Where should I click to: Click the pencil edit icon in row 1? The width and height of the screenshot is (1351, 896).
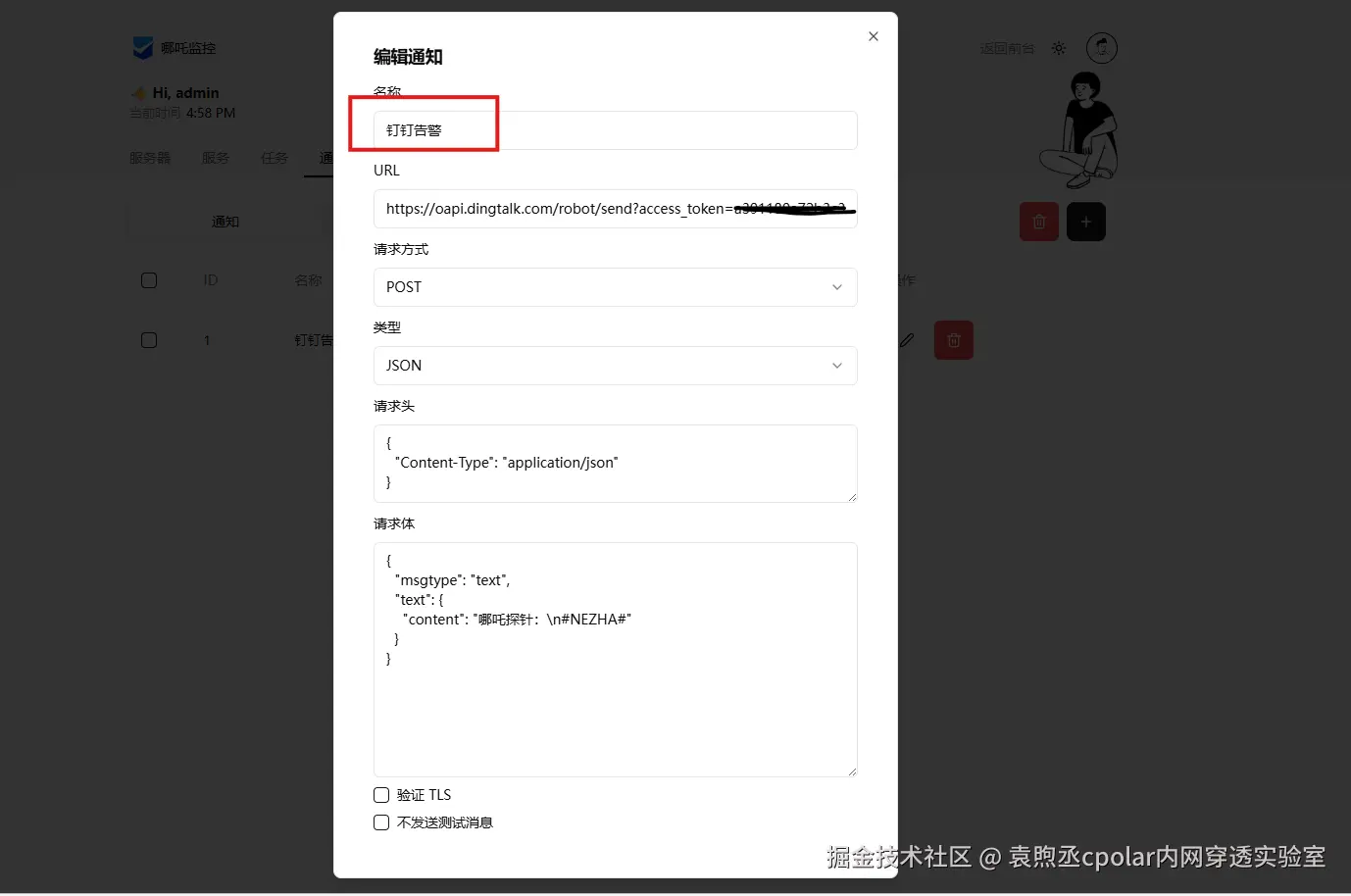(x=907, y=340)
